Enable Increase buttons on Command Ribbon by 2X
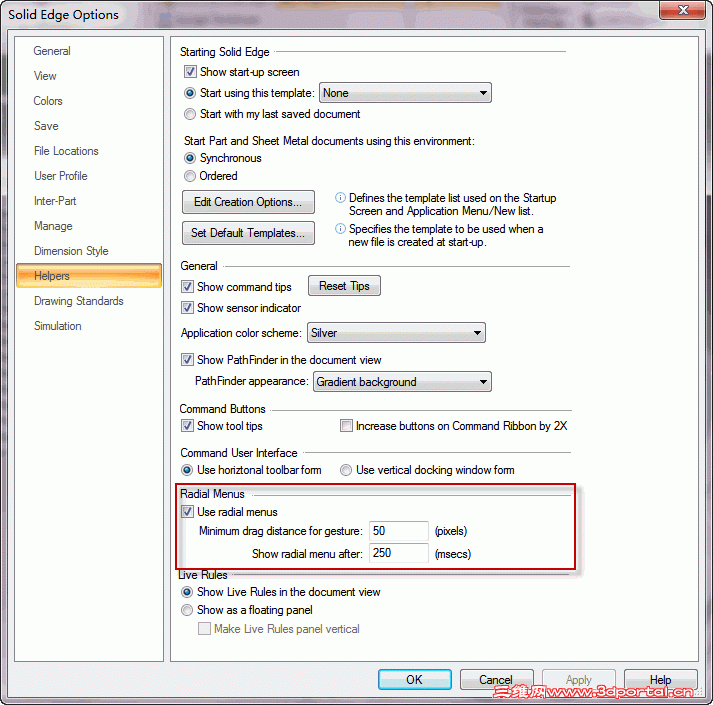 (346, 426)
